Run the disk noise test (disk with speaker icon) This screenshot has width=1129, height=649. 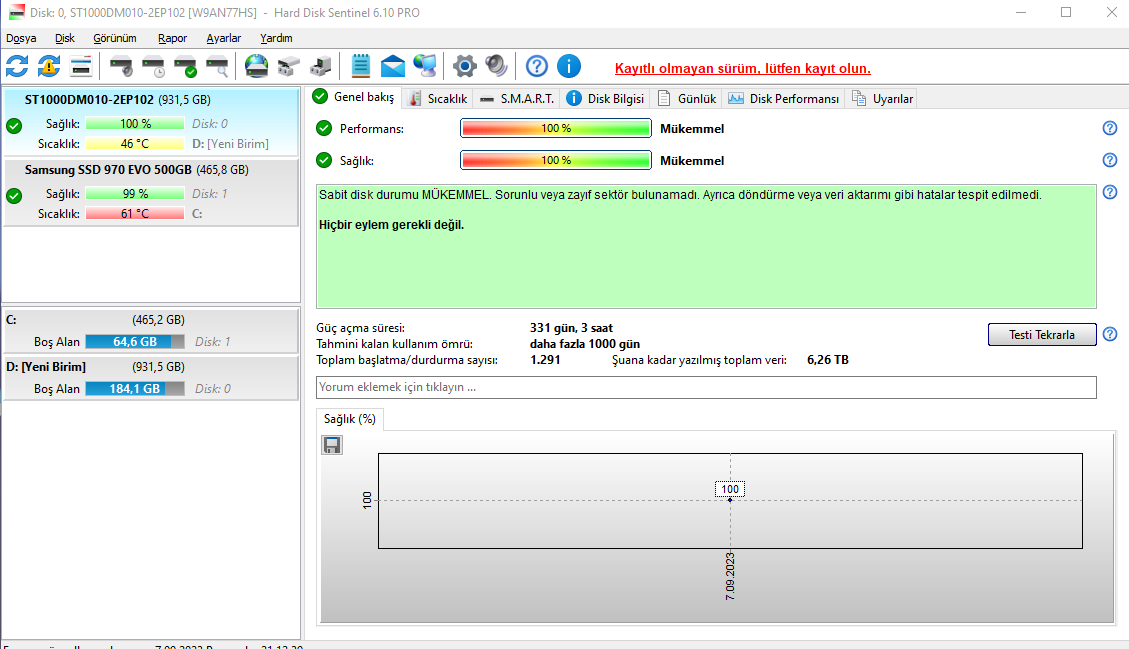click(121, 66)
